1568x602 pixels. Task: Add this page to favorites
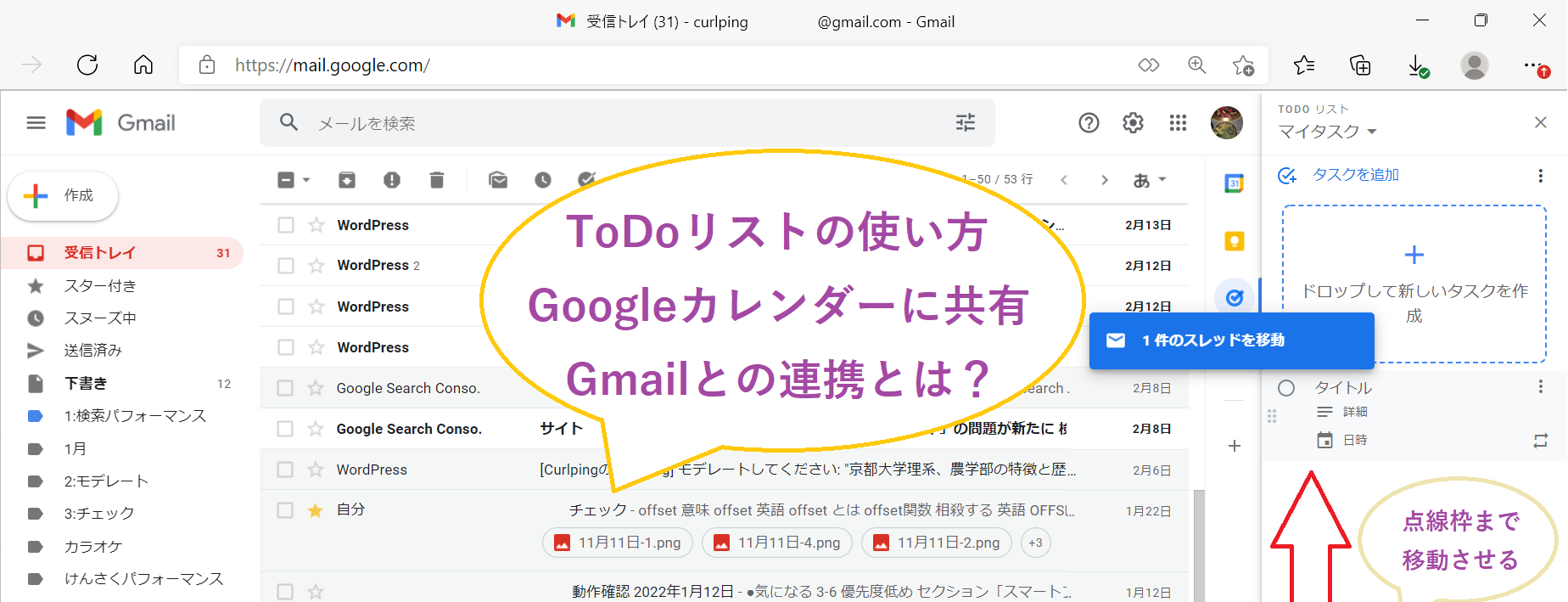(x=1243, y=65)
